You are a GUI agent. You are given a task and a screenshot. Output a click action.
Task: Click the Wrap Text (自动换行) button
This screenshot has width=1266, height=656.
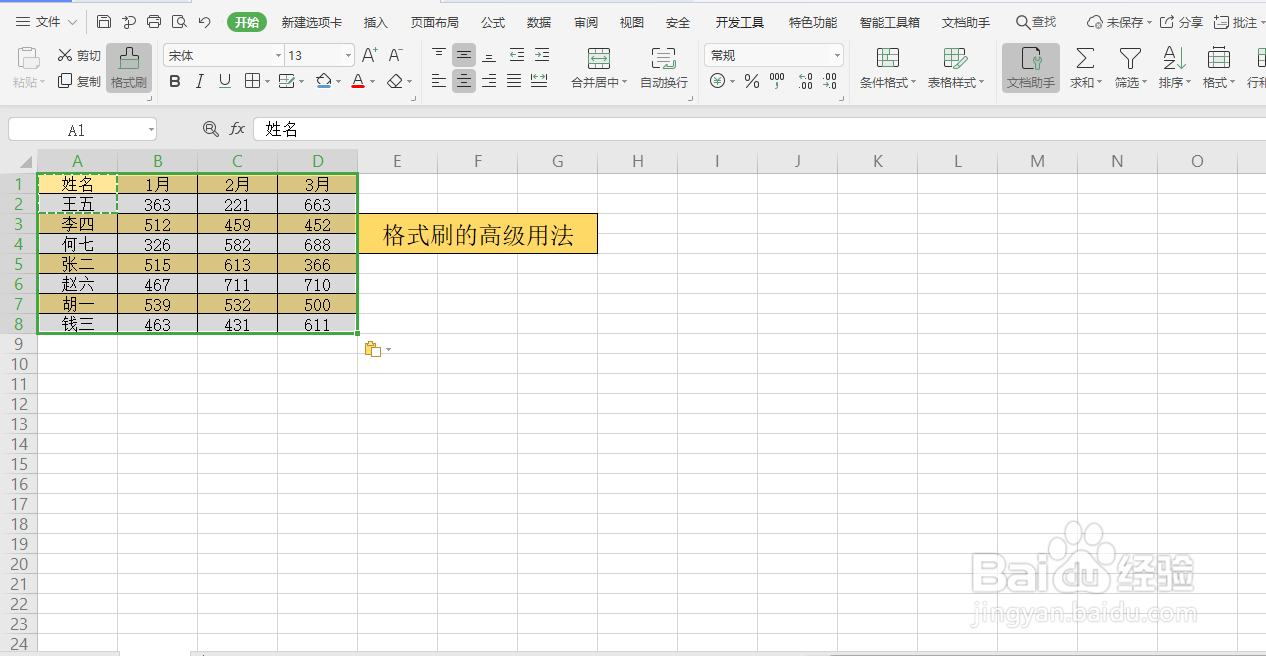click(x=664, y=68)
